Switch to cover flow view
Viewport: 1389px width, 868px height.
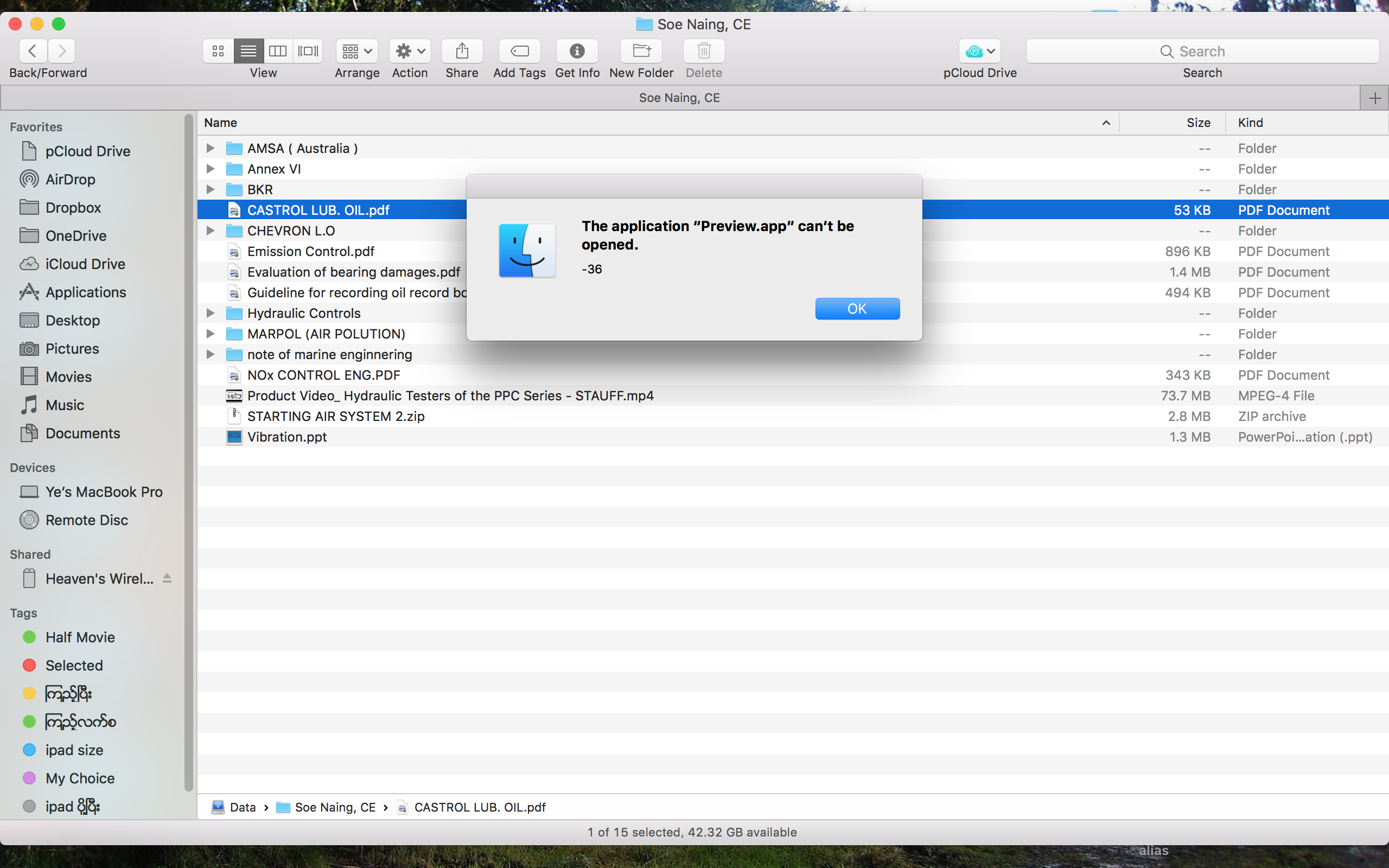pyautogui.click(x=308, y=51)
